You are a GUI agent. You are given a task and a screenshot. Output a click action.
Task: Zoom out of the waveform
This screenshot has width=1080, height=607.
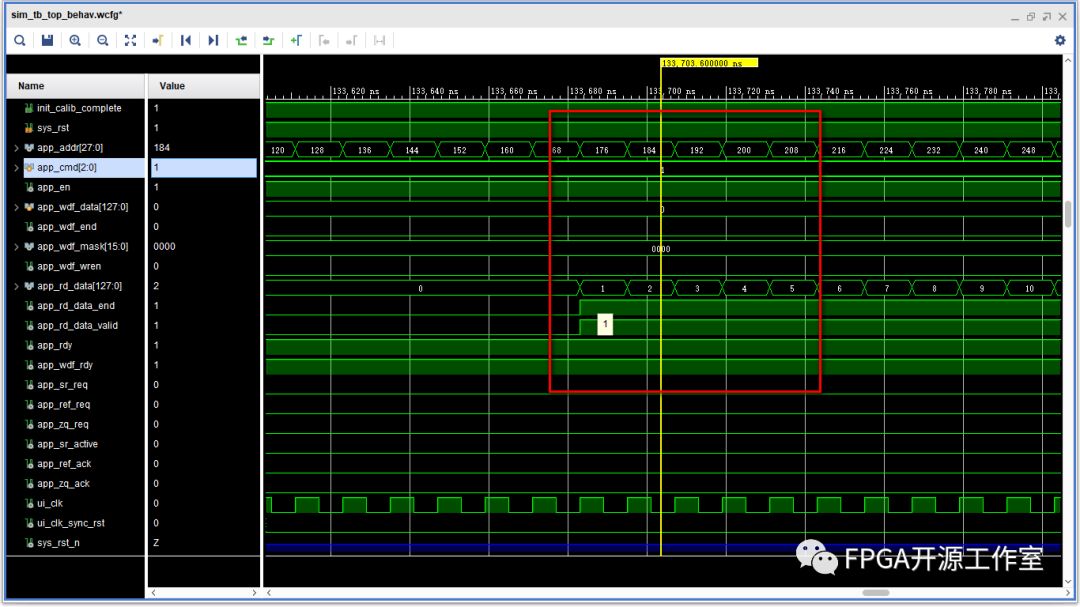tap(102, 40)
